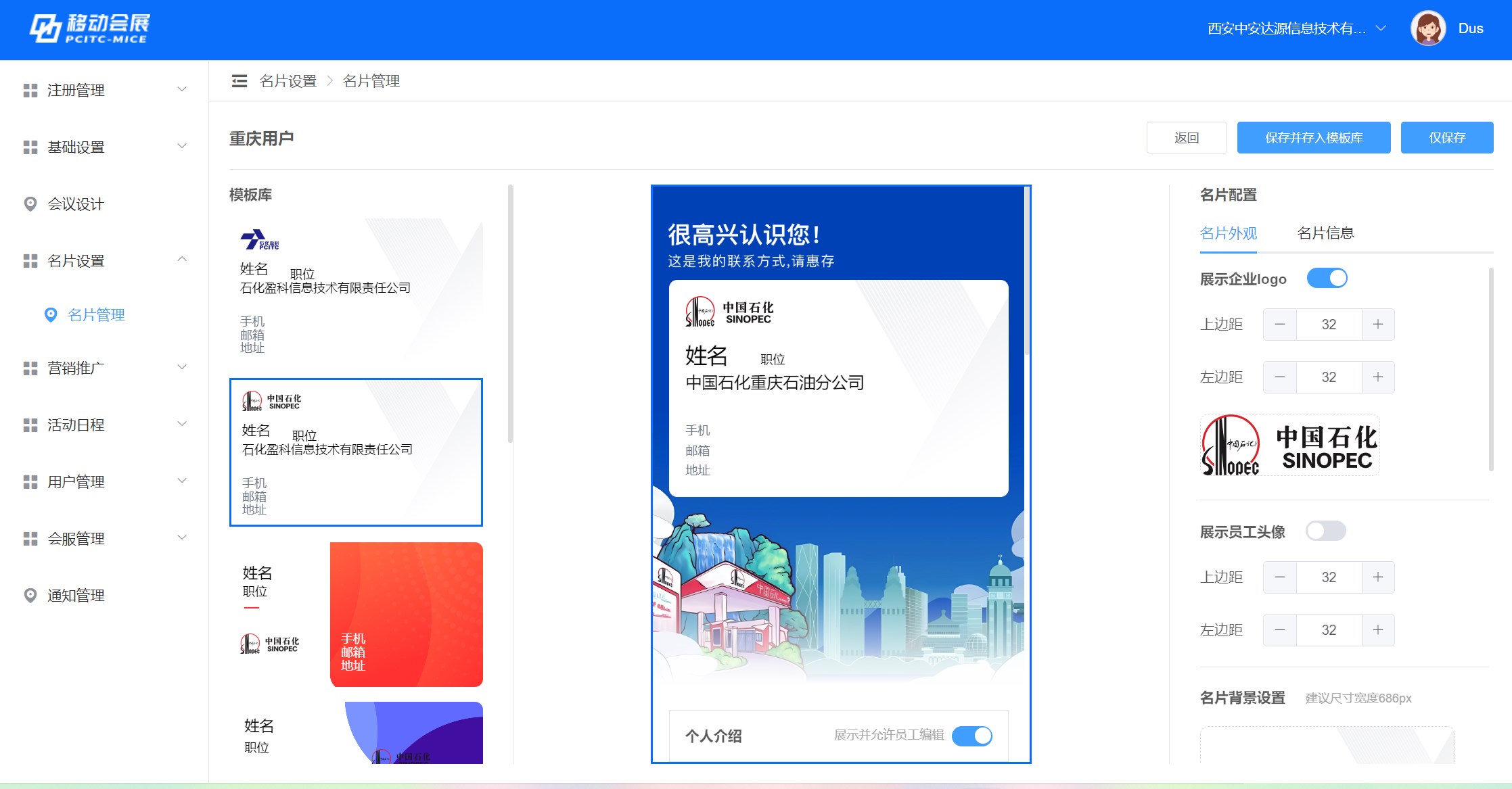Image resolution: width=1512 pixels, height=789 pixels.
Task: Click the card preview scrollbar
Action: (1026, 270)
